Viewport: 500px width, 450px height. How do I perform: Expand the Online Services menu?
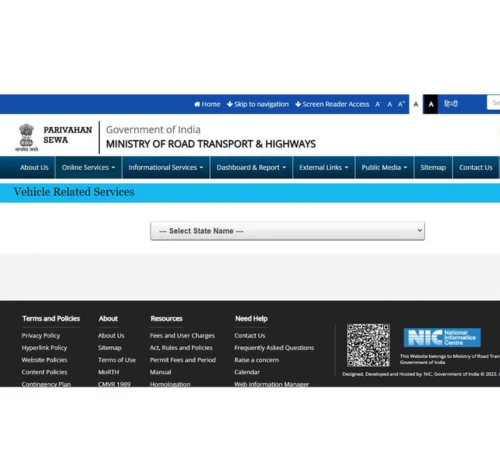coord(88,167)
